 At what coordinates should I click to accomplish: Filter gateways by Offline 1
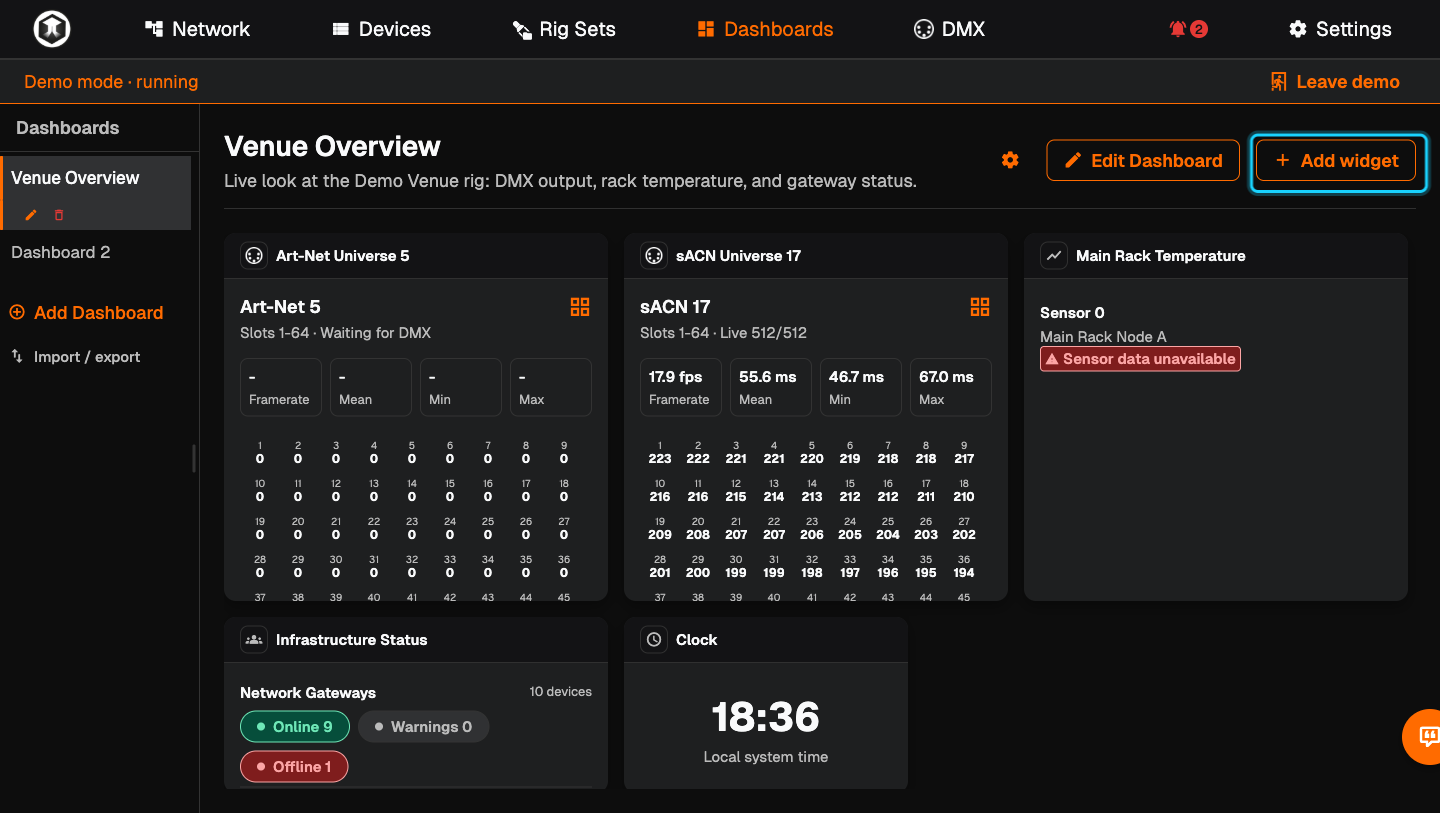(x=294, y=767)
